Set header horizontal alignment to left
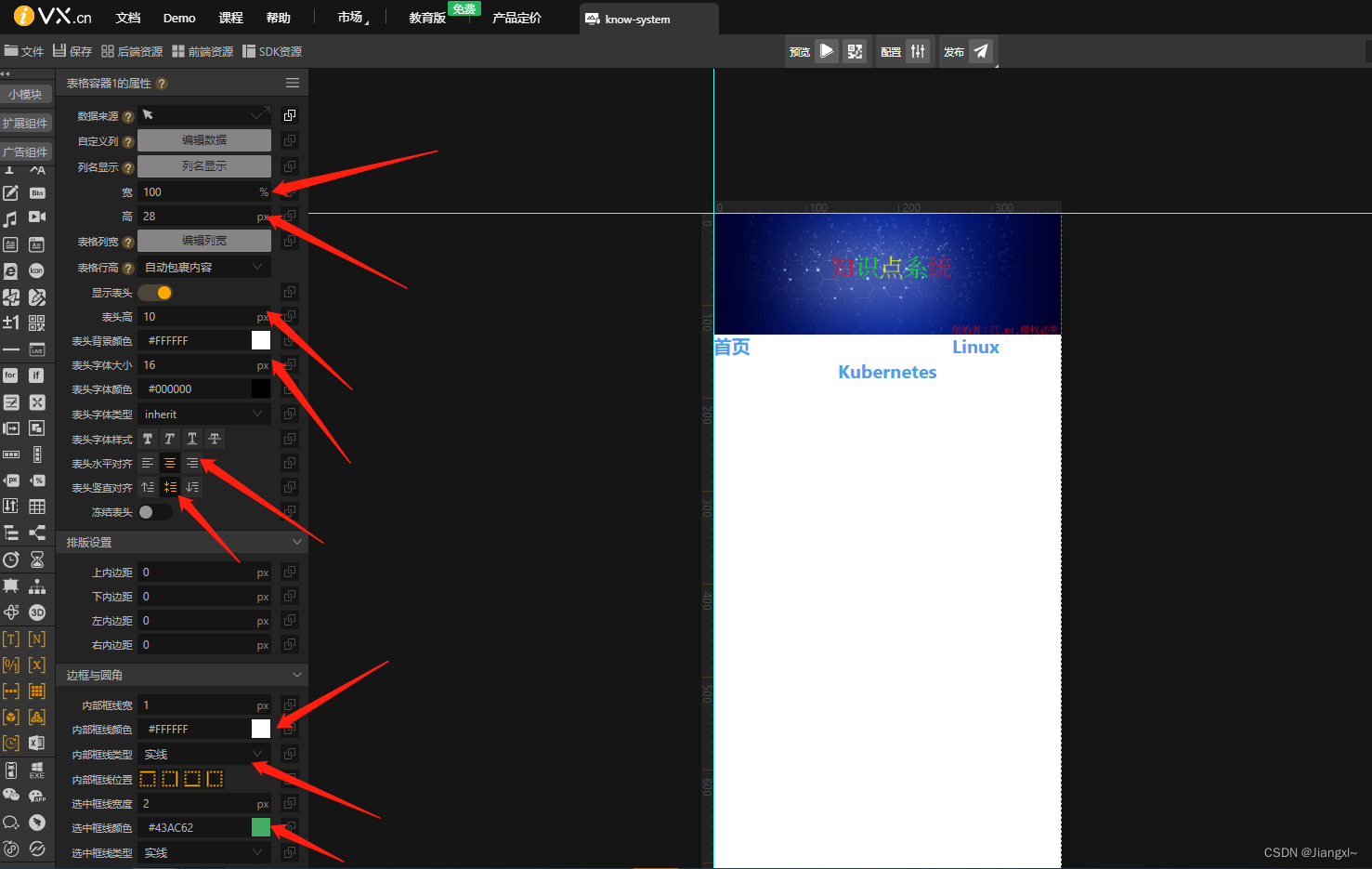 [148, 463]
